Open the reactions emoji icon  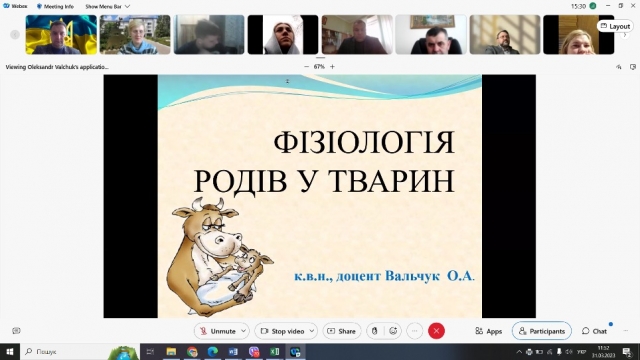tap(393, 331)
